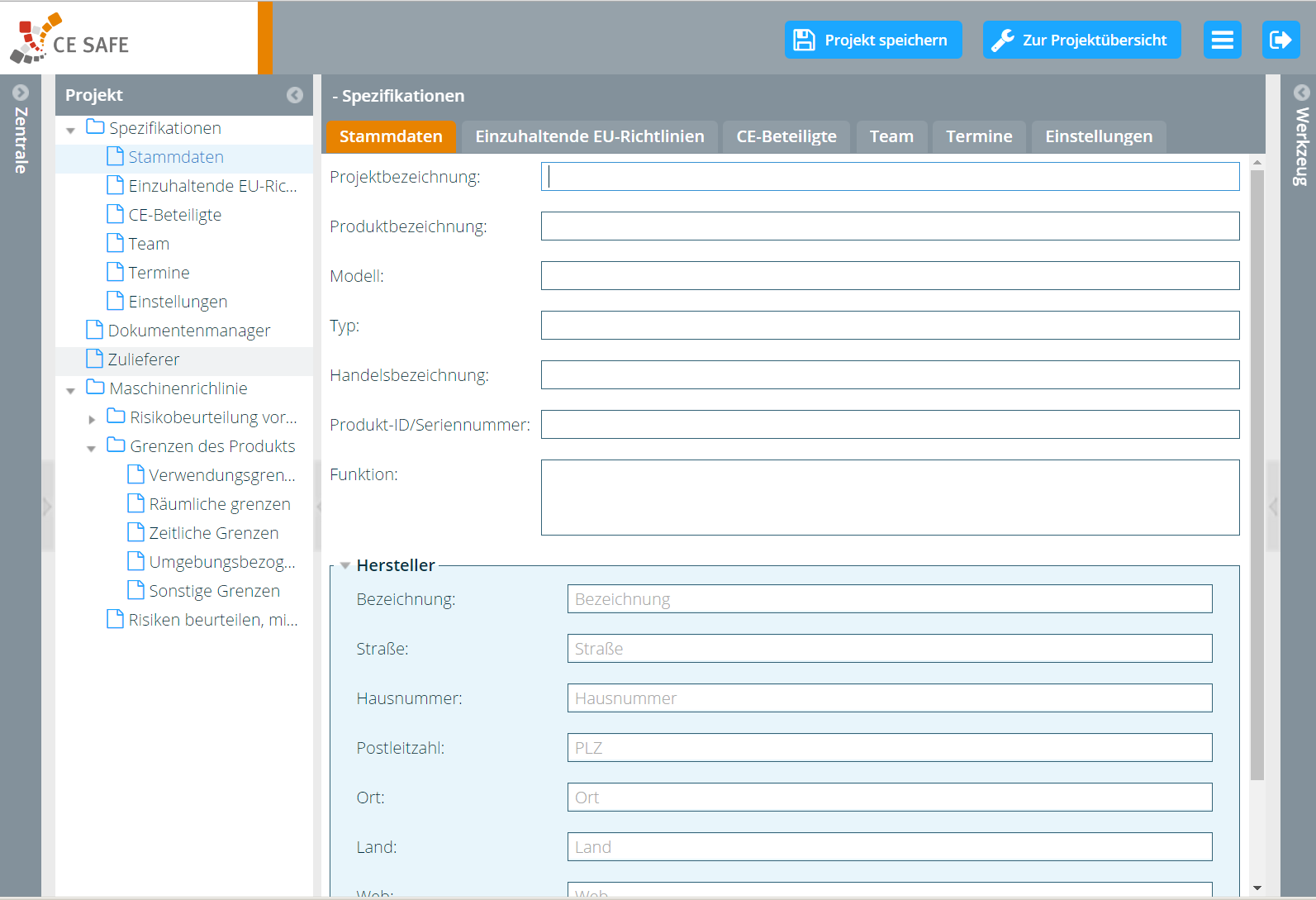Viewport: 1316px width, 900px height.
Task: Click the Hersteller Bezeichnung field
Action: (890, 598)
